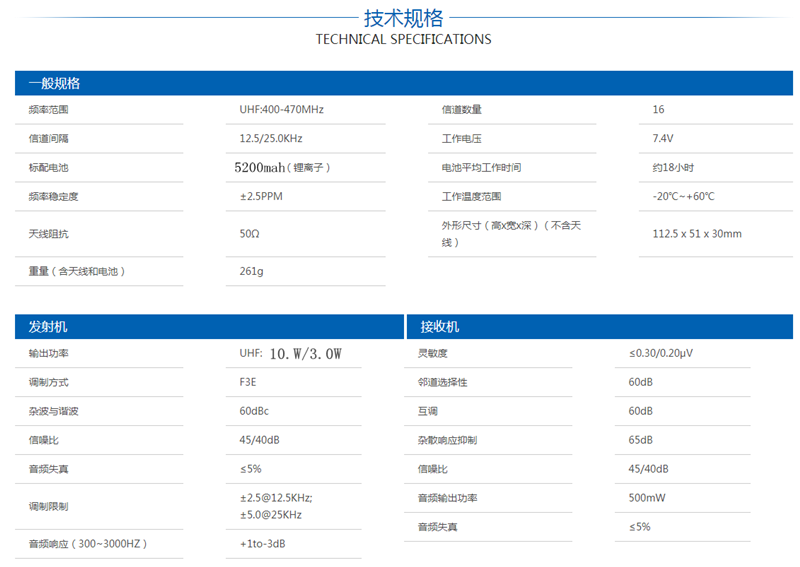Click the 频率范围 label
Screen dimensions: 800x567
pos(48,110)
